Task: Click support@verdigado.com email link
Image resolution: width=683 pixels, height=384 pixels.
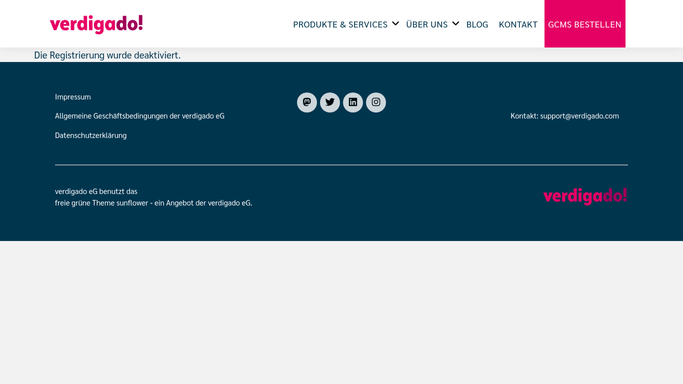Action: [x=579, y=116]
